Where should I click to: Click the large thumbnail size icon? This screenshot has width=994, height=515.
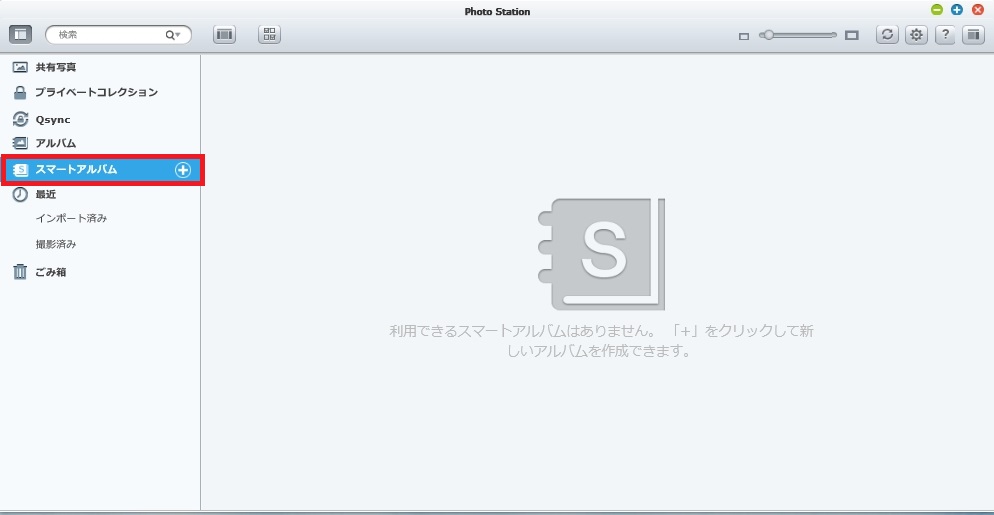(852, 36)
